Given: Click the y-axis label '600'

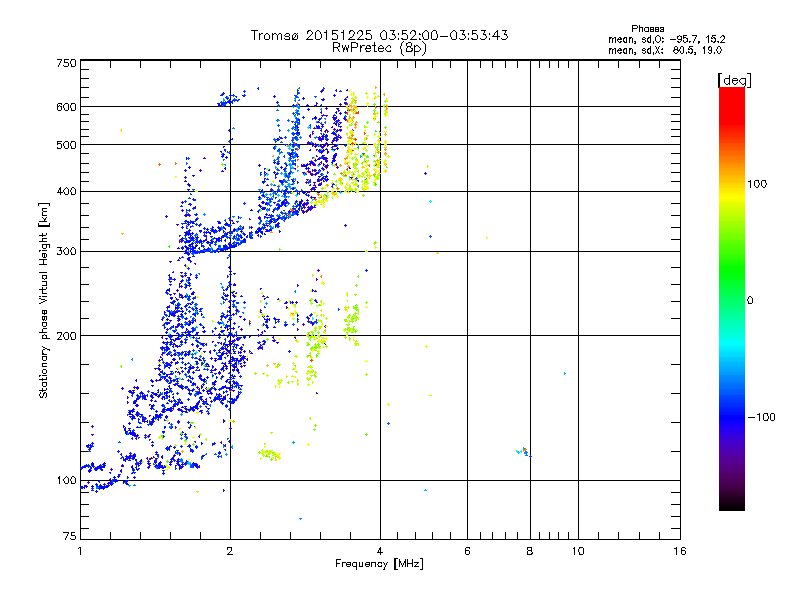Looking at the screenshot, I should click(x=66, y=107).
